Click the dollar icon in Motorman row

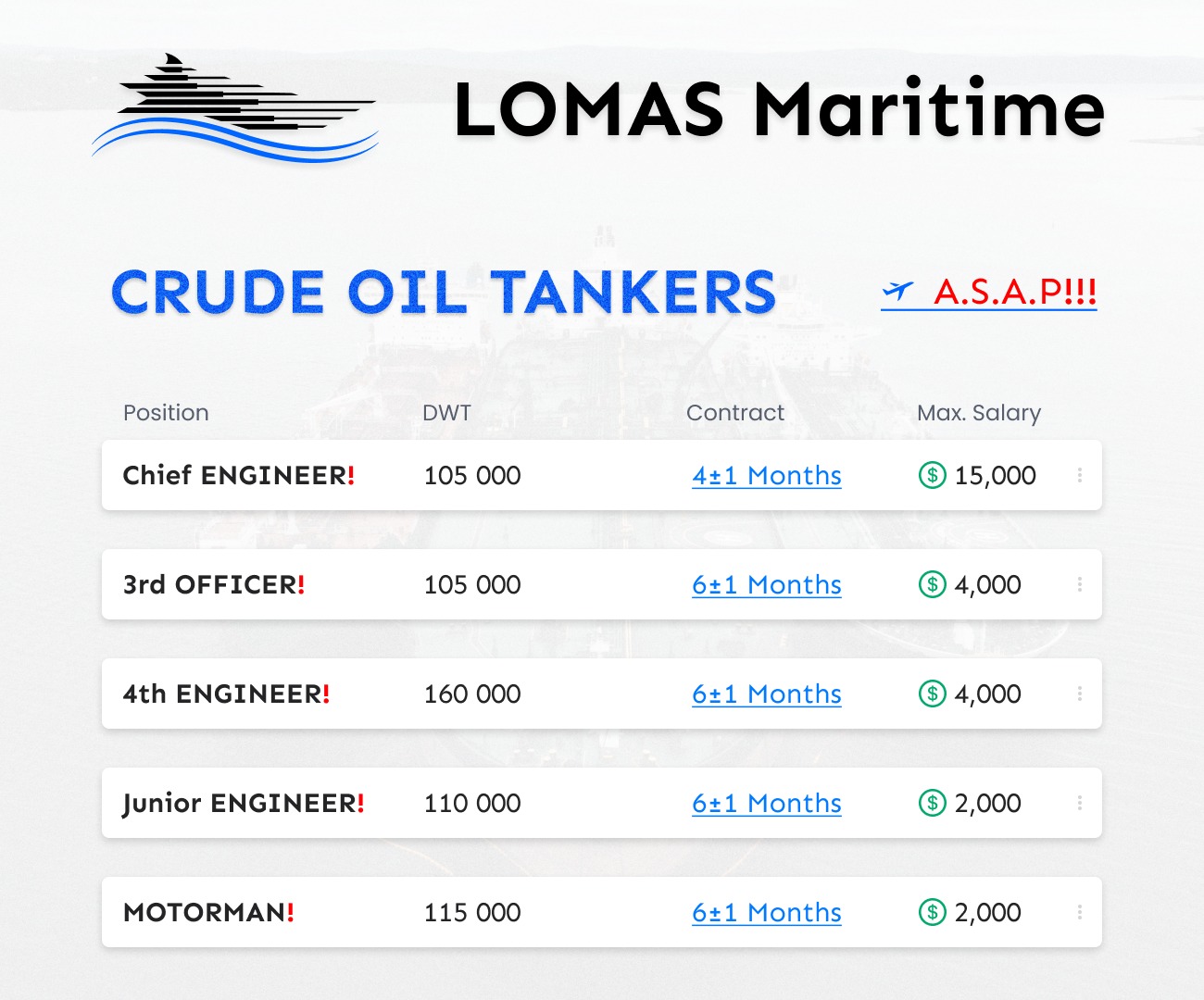click(932, 912)
